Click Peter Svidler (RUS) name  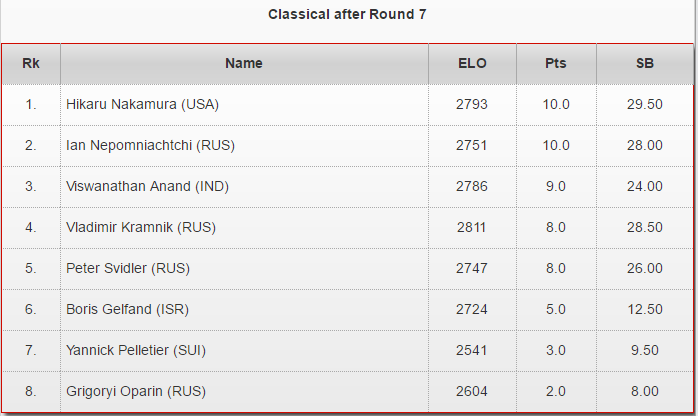(x=128, y=268)
